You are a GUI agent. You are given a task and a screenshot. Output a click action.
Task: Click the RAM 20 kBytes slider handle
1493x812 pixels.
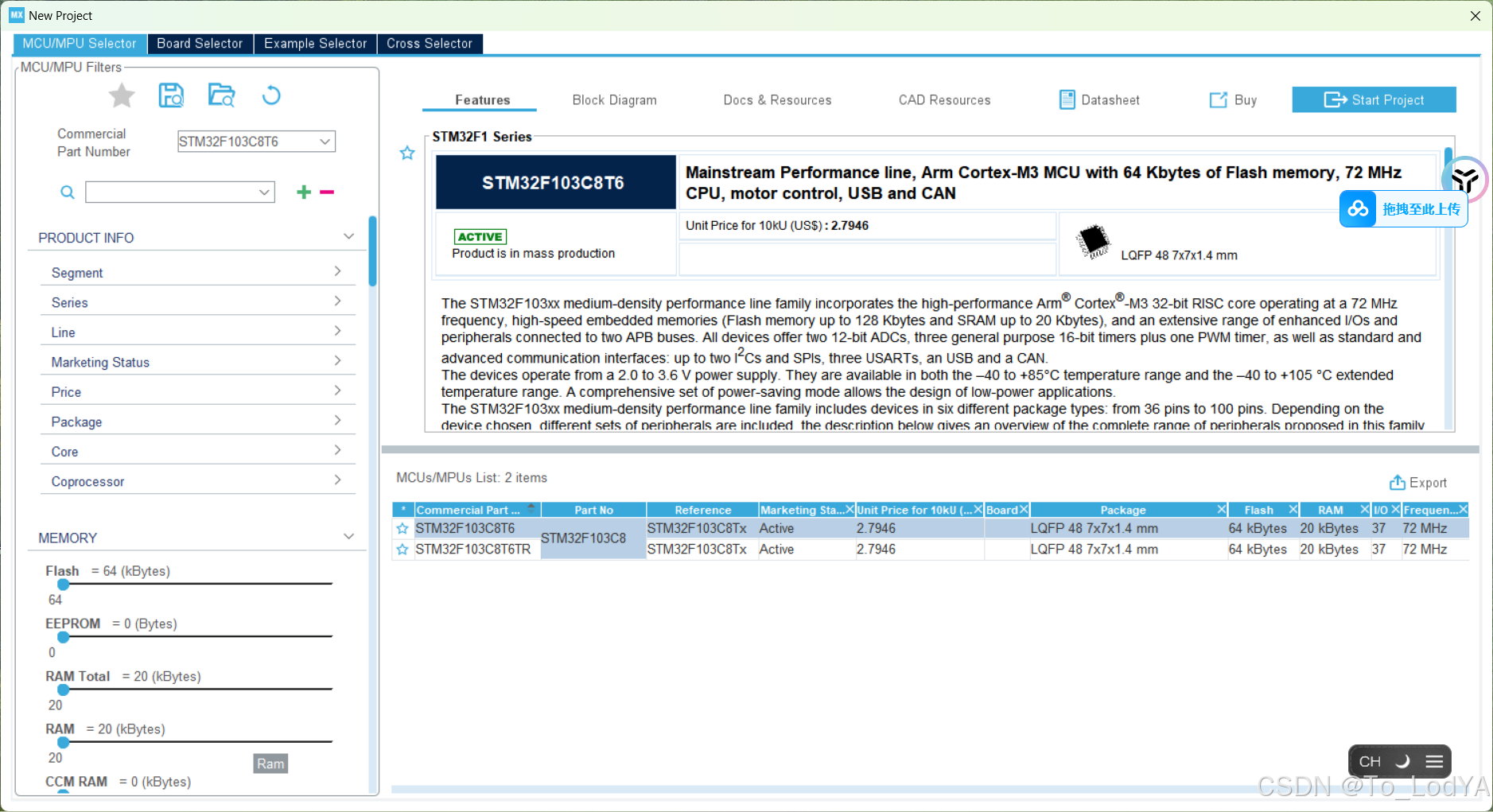pyautogui.click(x=63, y=742)
